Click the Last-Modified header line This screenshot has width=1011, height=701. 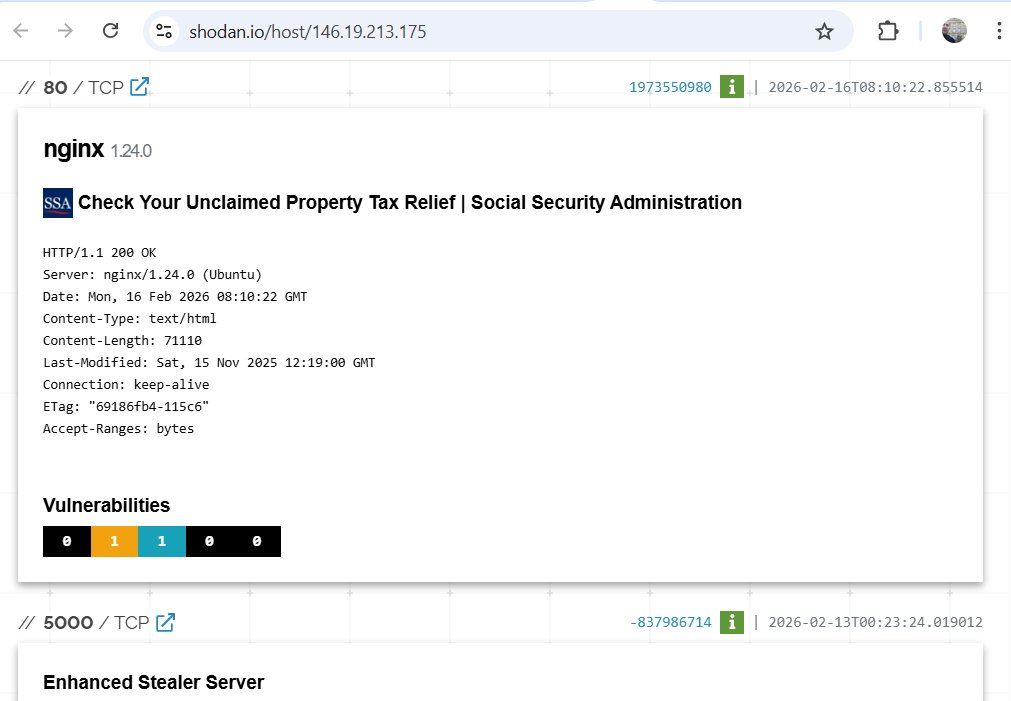click(x=209, y=362)
